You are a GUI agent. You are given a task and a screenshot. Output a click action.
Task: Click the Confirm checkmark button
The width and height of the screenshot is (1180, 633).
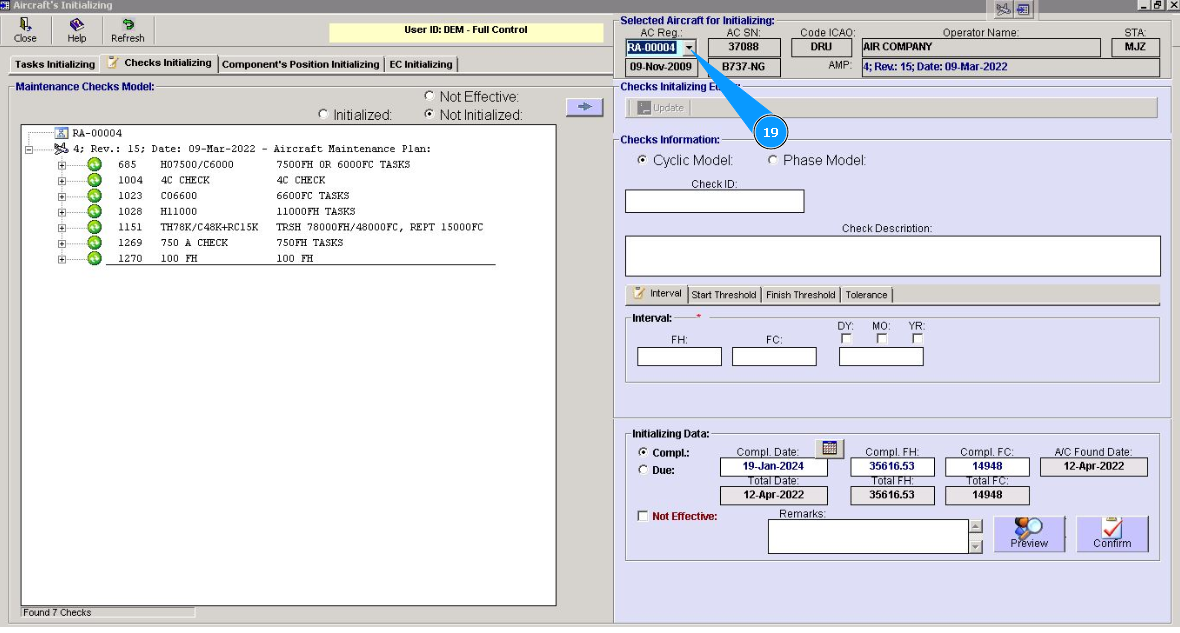click(1112, 533)
